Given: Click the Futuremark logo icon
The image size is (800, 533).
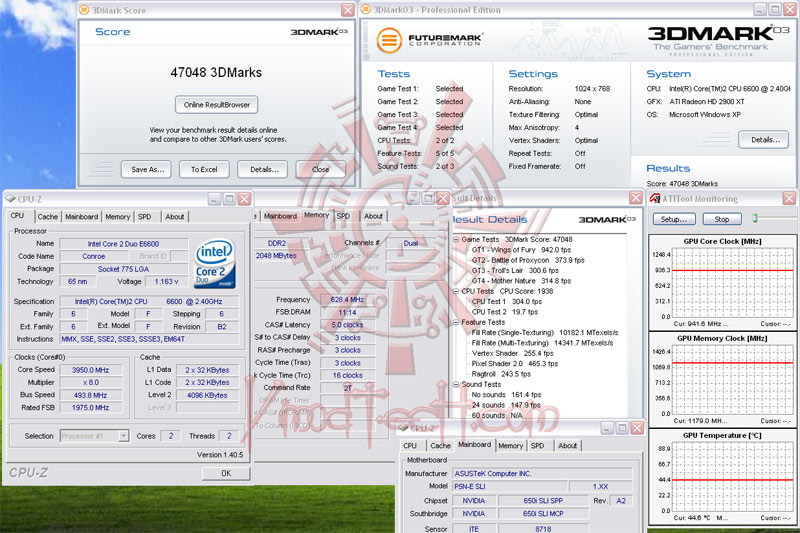Looking at the screenshot, I should point(389,40).
